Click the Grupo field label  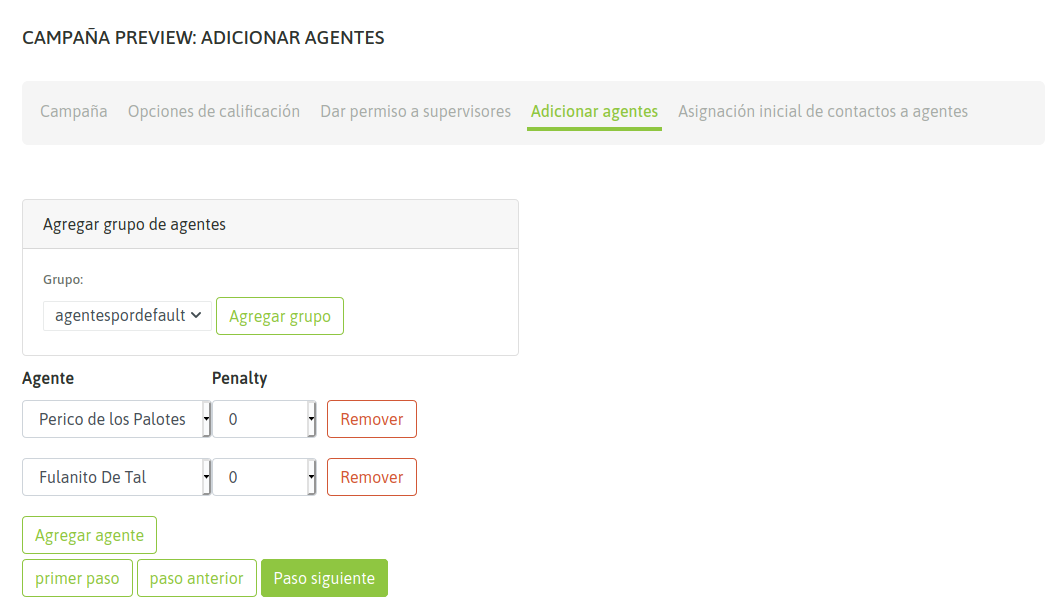[63, 280]
